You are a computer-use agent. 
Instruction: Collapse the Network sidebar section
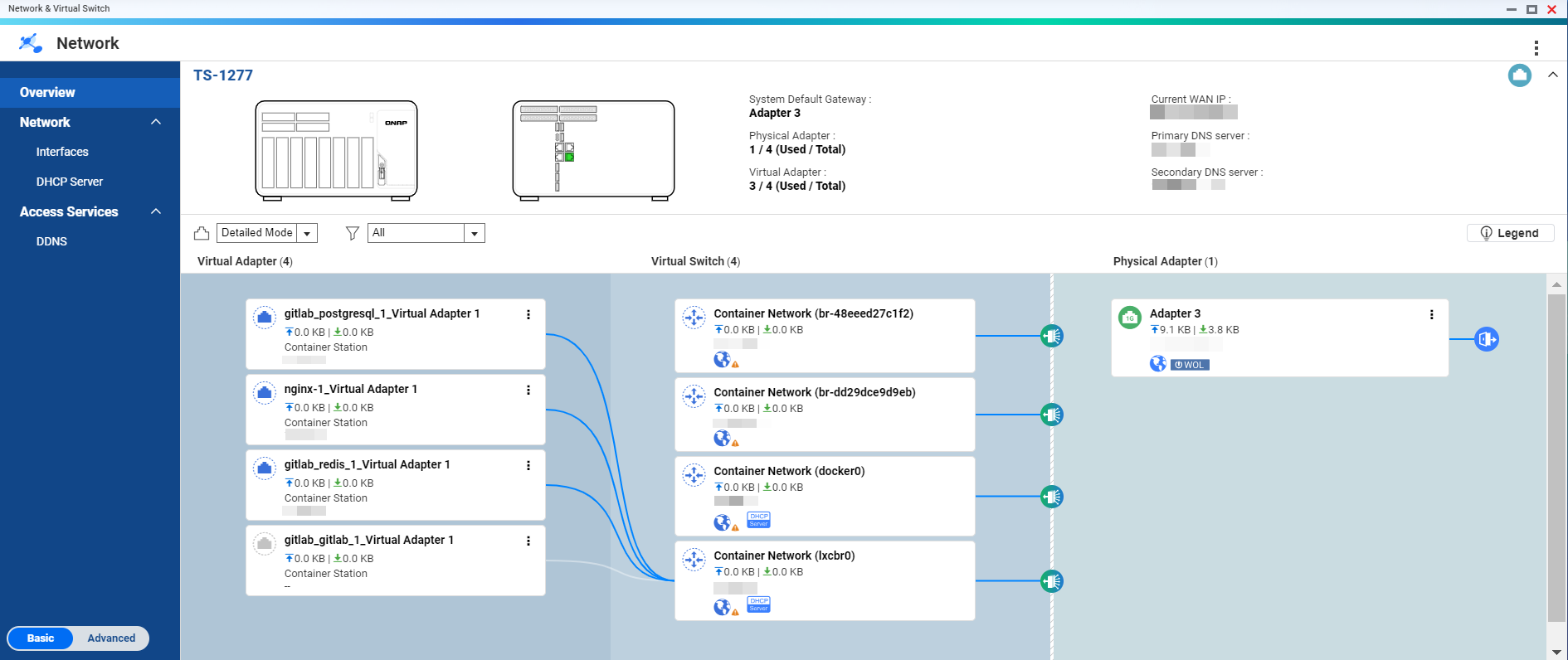click(x=156, y=122)
